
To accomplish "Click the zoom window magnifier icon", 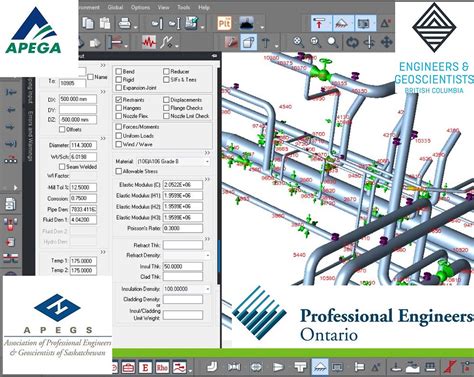I will coord(315,42).
